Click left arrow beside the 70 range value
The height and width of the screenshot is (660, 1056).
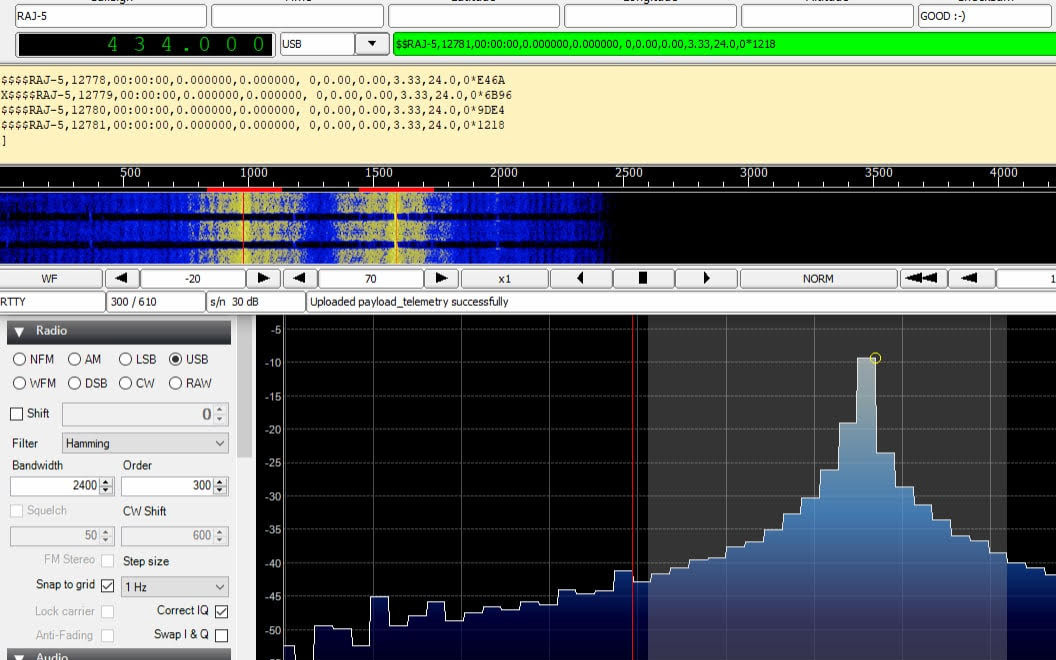(x=300, y=278)
